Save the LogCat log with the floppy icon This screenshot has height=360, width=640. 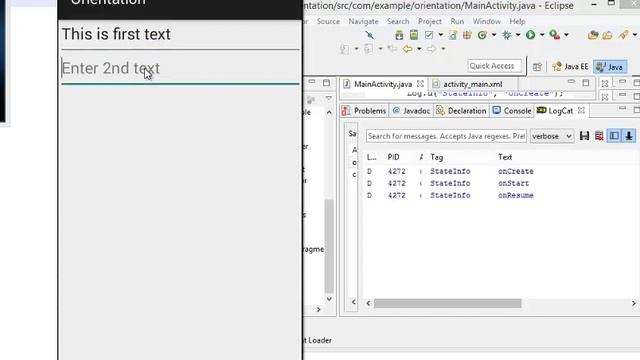point(584,136)
